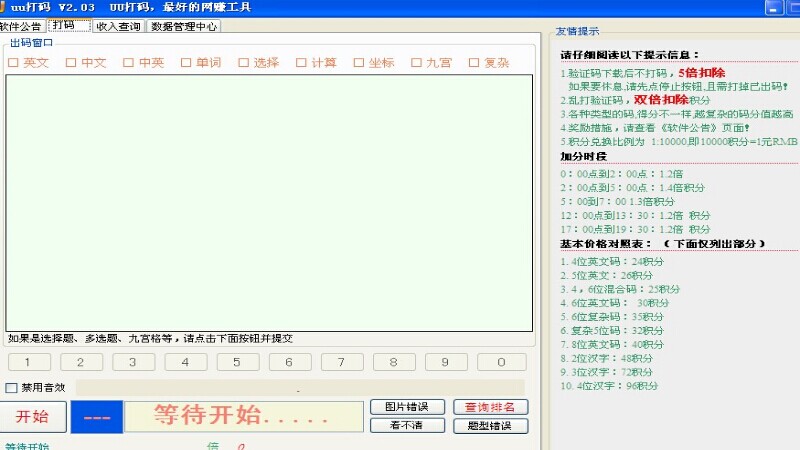The height and width of the screenshot is (450, 800).
Task: Click the 友情提示 heading
Action: pos(578,31)
